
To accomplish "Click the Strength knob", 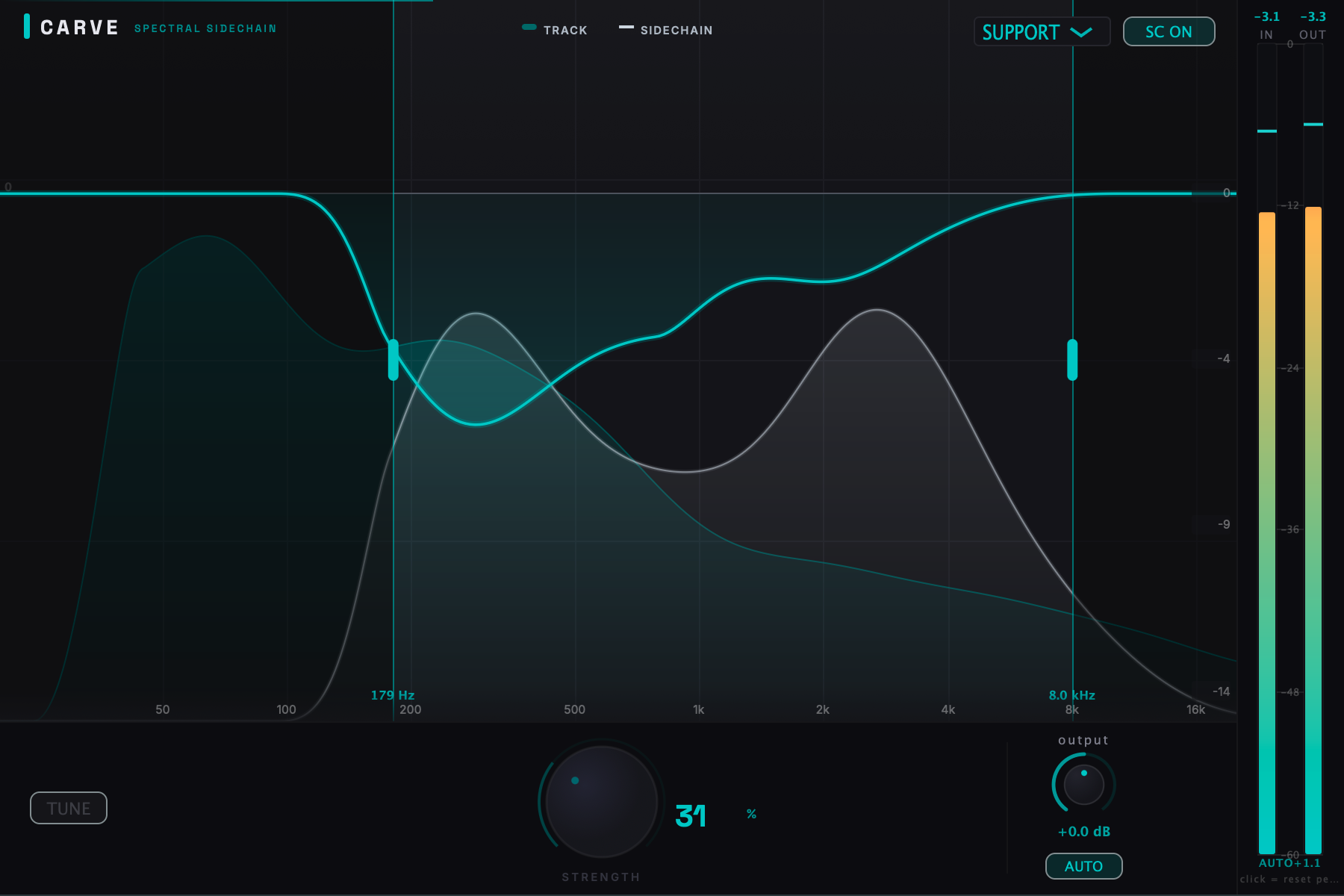I will (x=601, y=801).
